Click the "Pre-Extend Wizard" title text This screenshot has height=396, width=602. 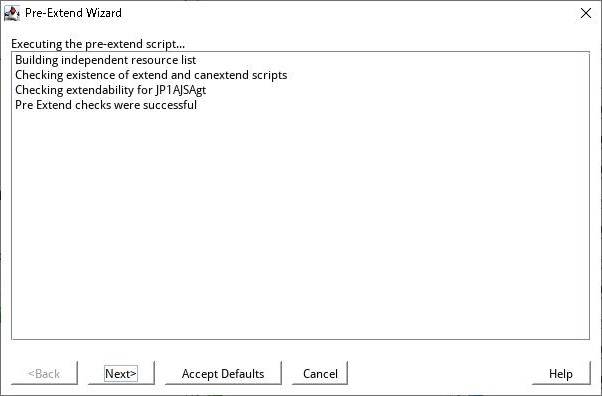[x=73, y=13]
